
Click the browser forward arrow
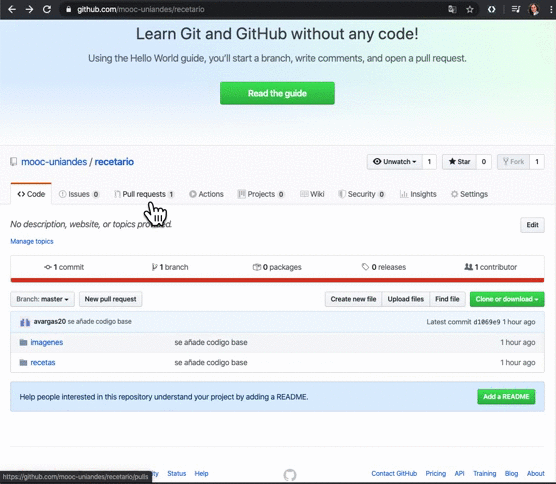click(x=29, y=9)
